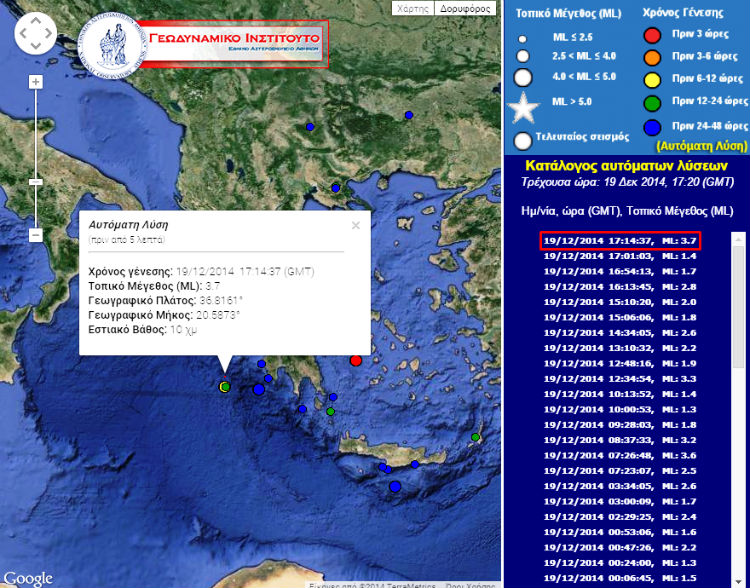Click the large blue marker south of Crete
This screenshot has height=588, width=750.
pos(395,486)
